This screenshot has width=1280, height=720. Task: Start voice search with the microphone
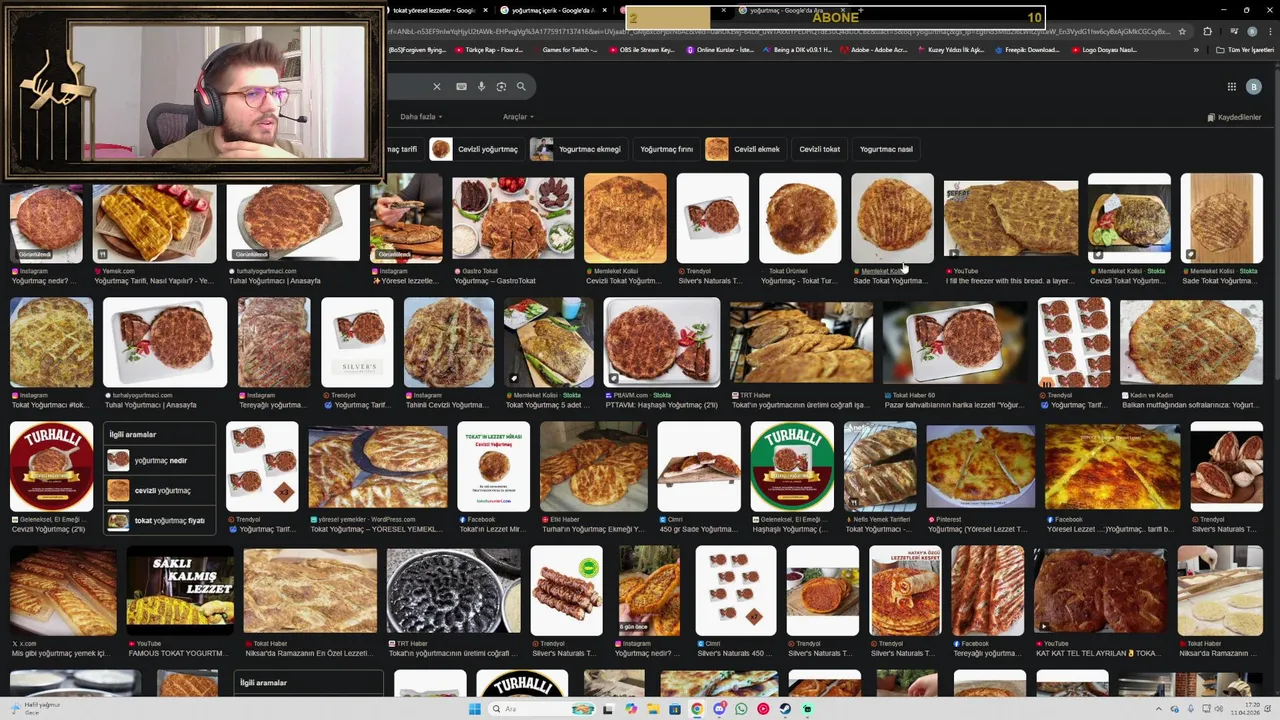pyautogui.click(x=481, y=87)
